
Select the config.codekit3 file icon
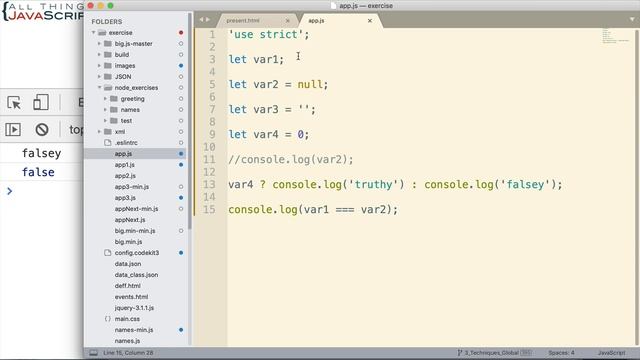(x=108, y=253)
